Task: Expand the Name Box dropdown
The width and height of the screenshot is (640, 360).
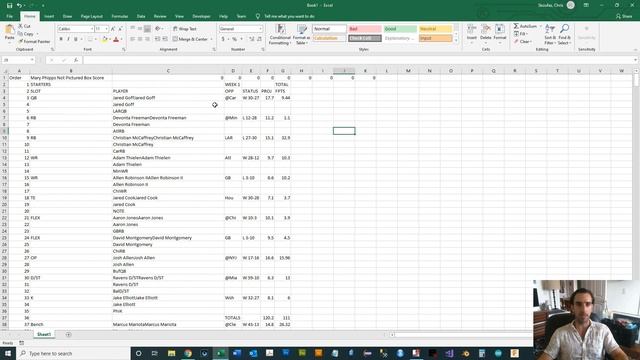Action: pos(32,60)
